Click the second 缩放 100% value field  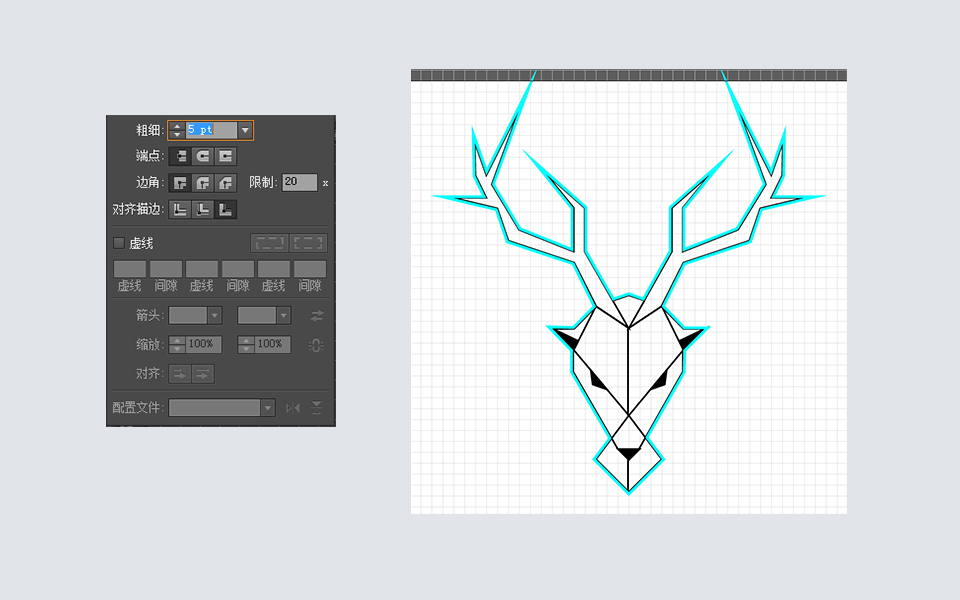(x=271, y=345)
